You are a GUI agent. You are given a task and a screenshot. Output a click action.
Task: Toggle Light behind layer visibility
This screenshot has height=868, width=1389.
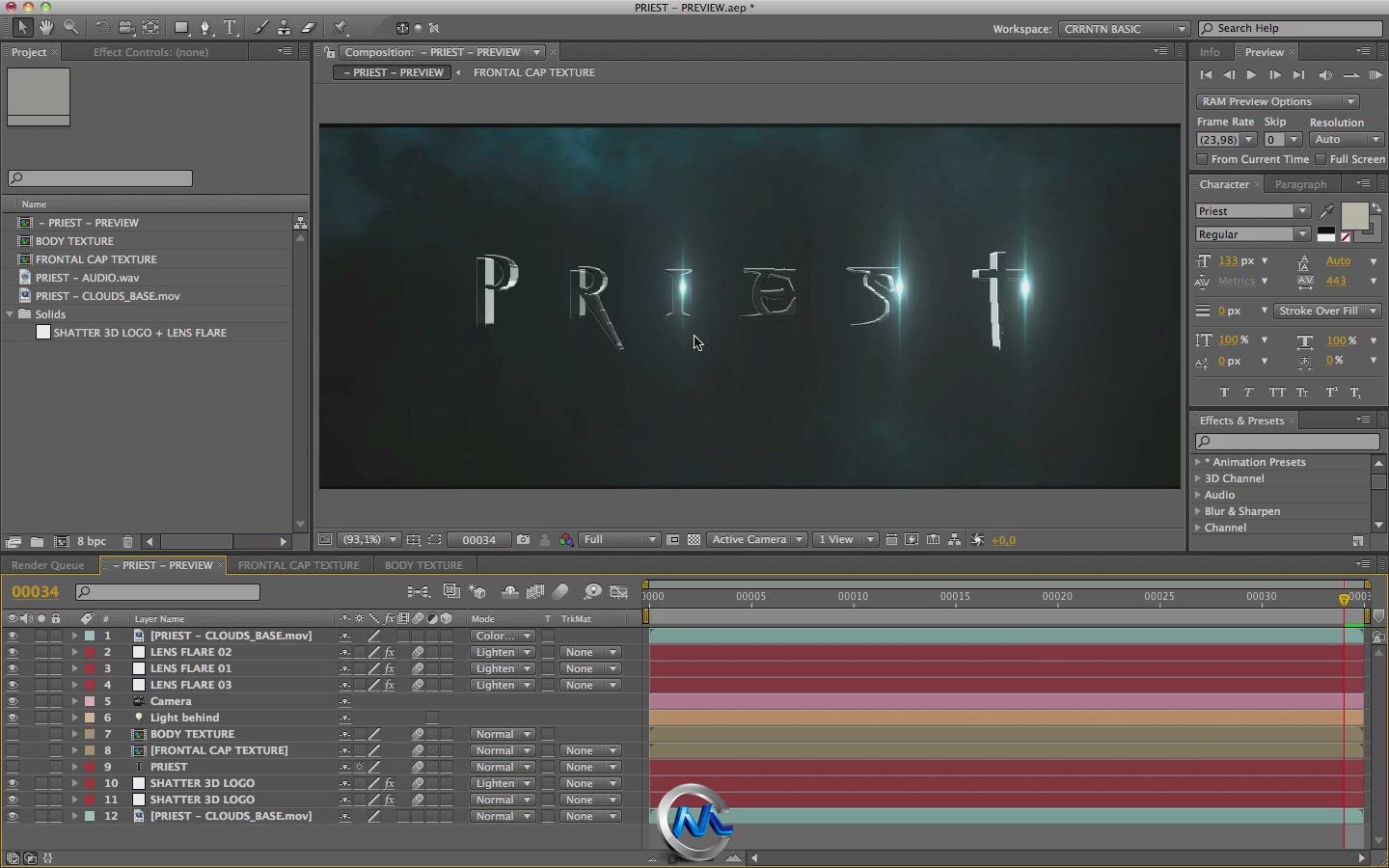coord(13,718)
